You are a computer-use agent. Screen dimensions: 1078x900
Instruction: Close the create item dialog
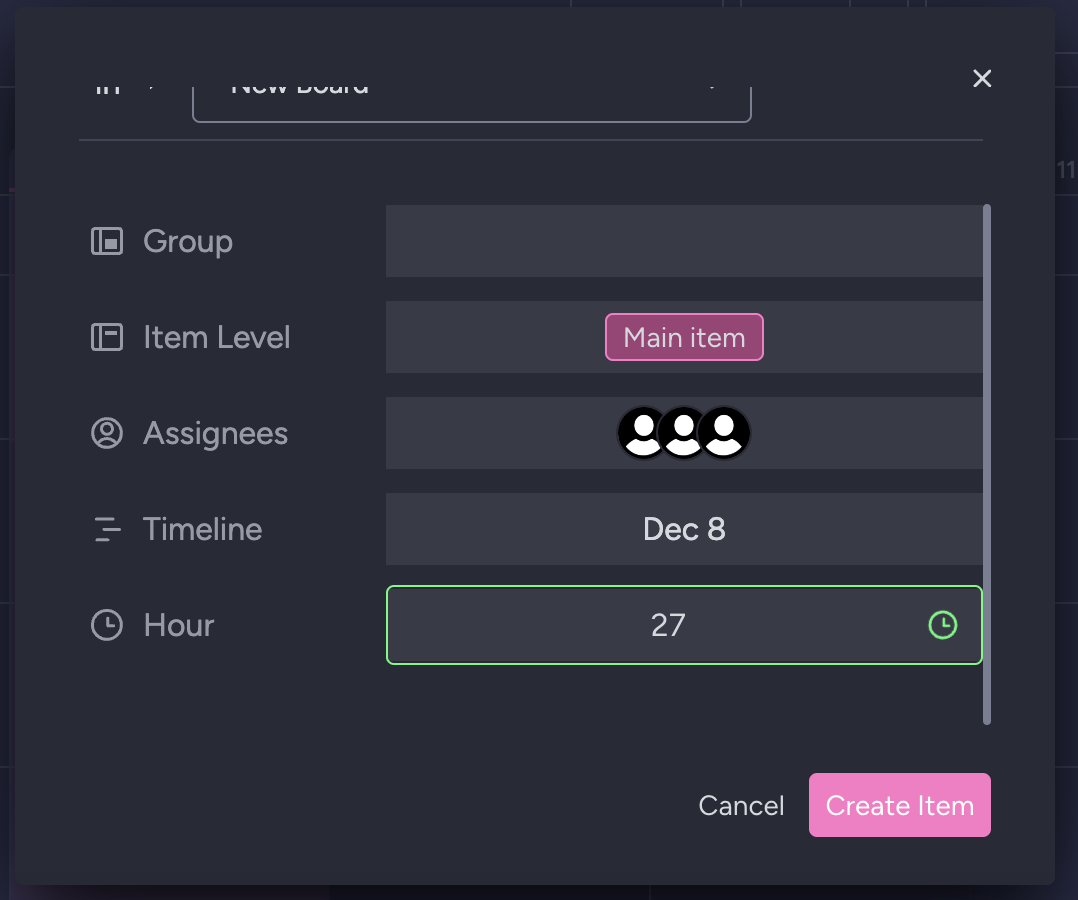point(982,78)
